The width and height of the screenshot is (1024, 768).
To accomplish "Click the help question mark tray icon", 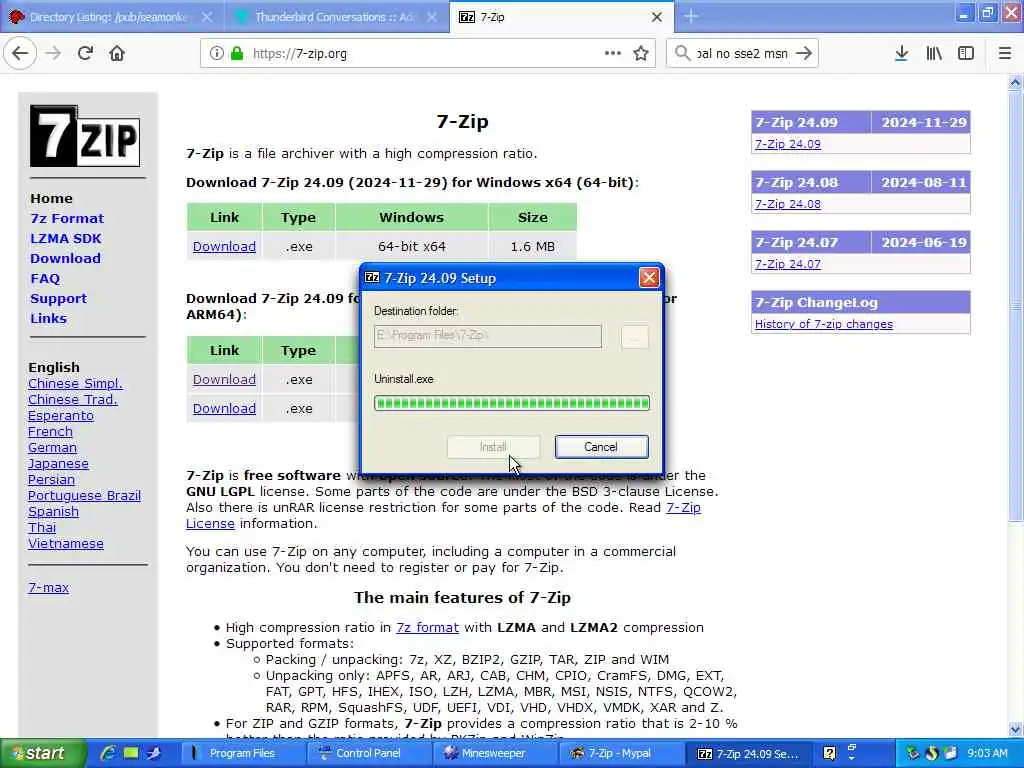I will [x=829, y=754].
